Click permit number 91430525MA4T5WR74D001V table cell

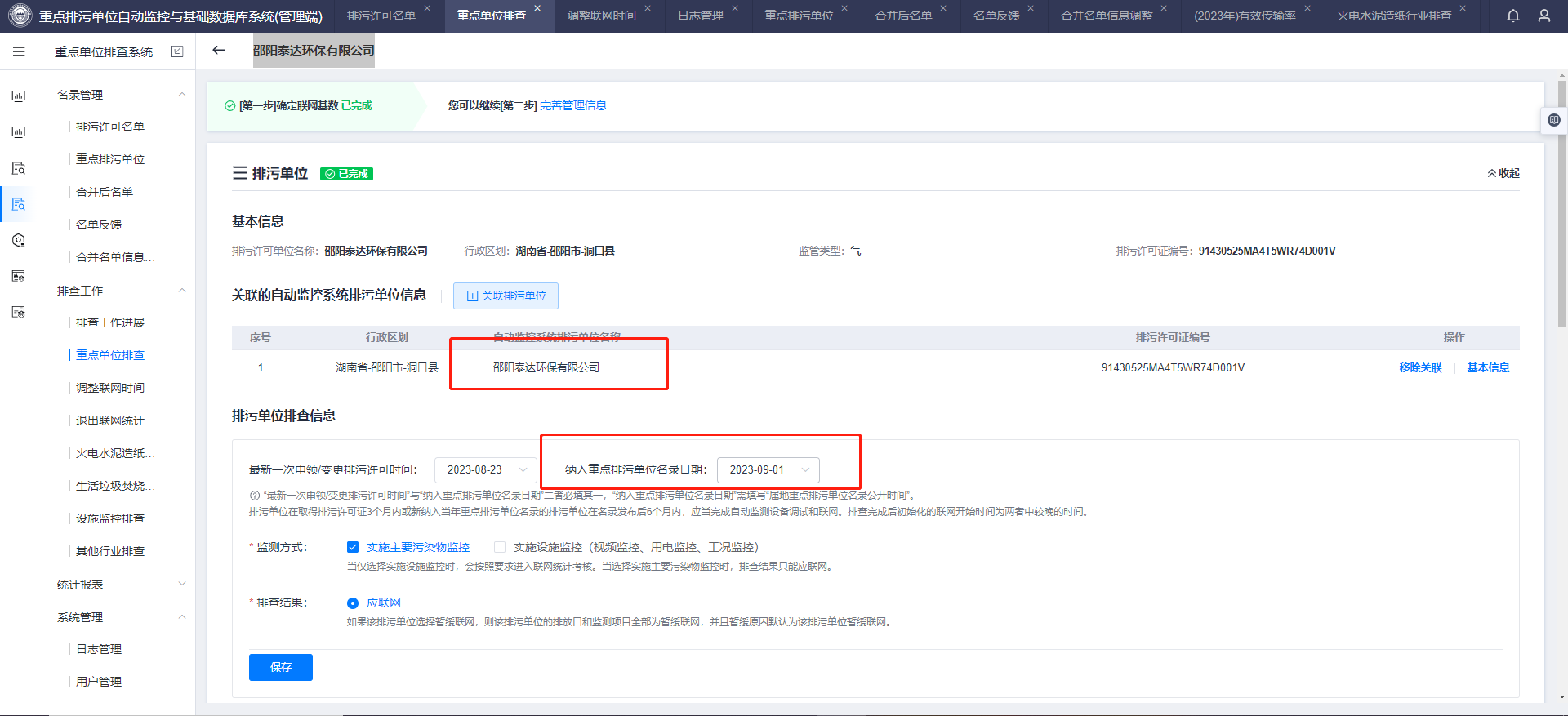[x=1173, y=367]
